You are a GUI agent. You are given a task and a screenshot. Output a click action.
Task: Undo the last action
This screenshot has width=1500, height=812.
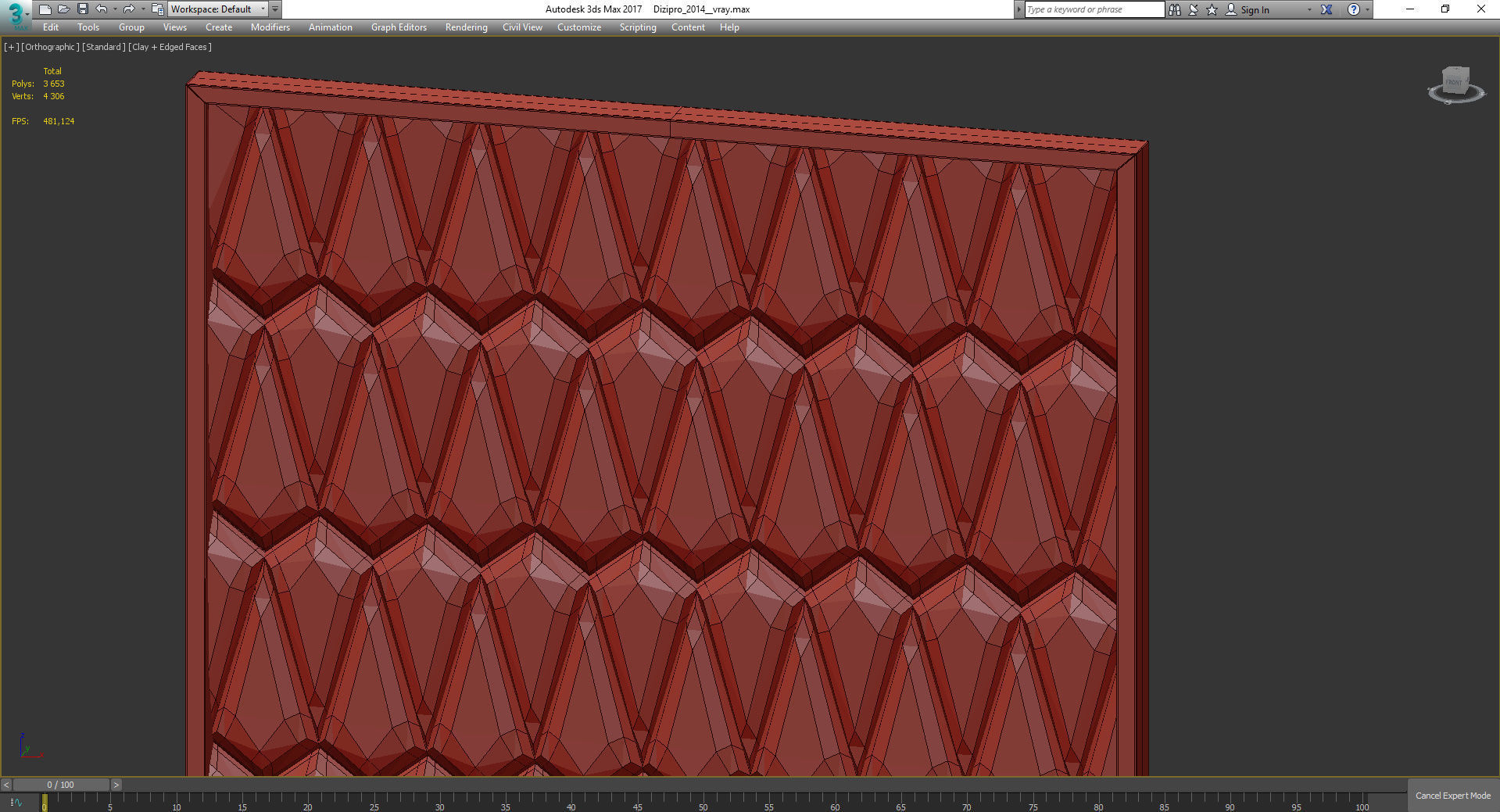tap(102, 9)
